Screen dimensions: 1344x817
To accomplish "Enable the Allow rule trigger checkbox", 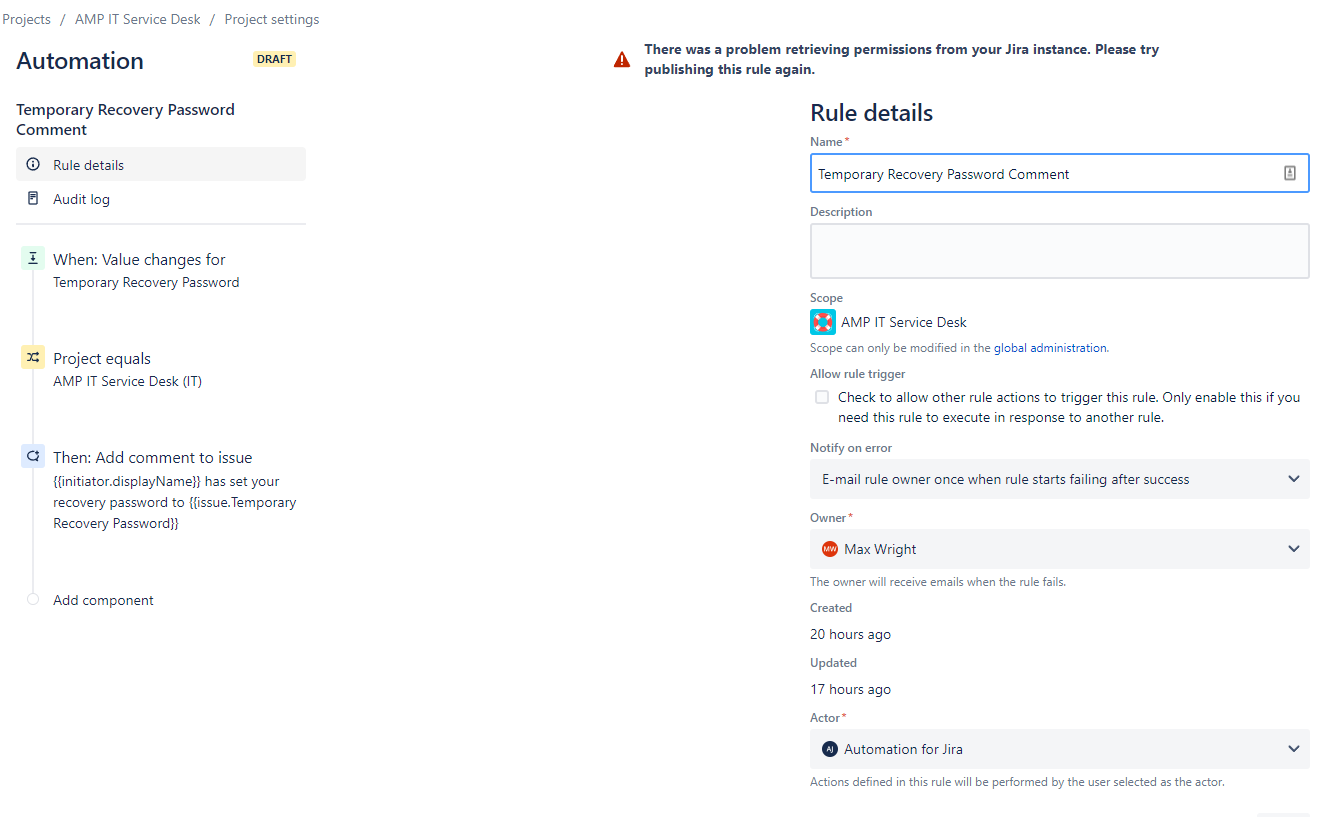I will point(822,397).
